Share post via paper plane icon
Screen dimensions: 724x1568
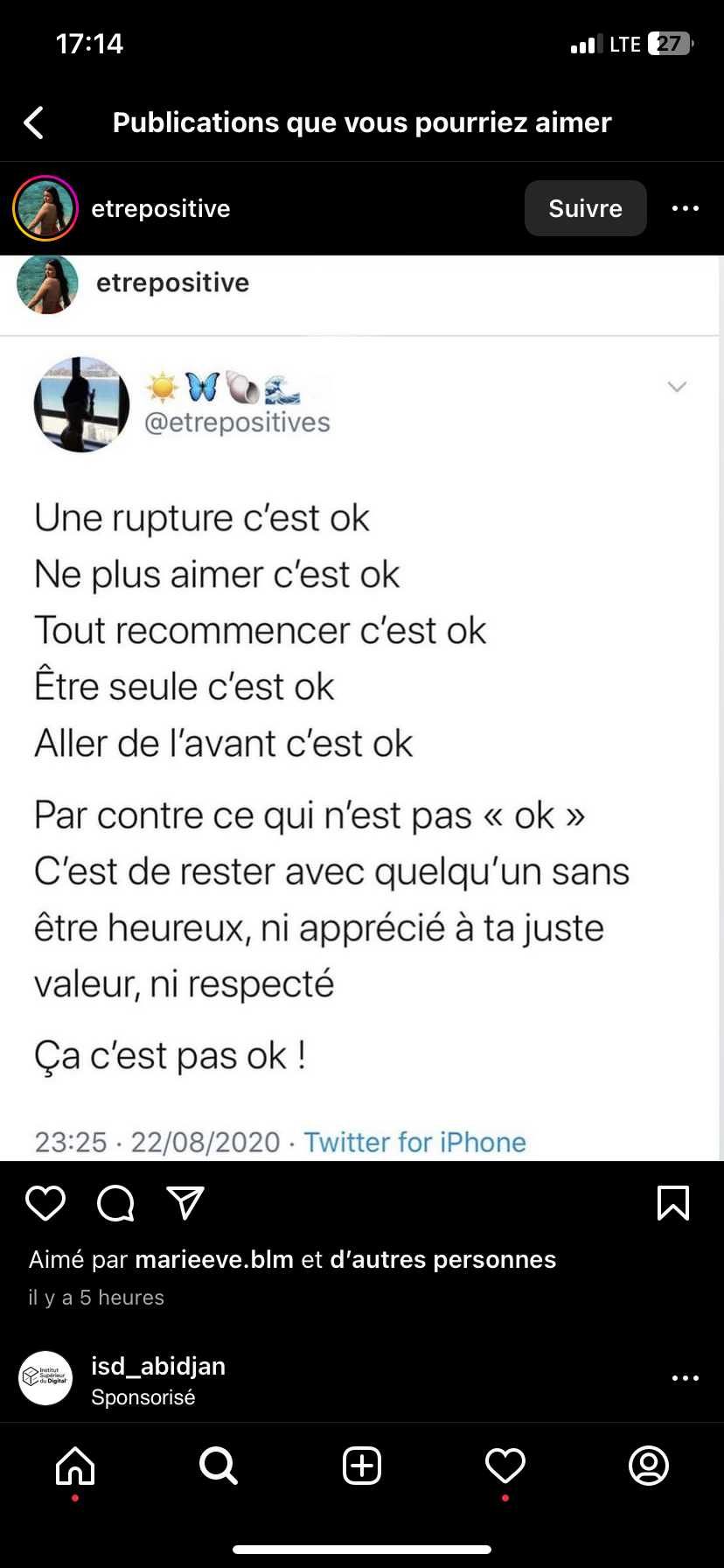click(x=185, y=1204)
